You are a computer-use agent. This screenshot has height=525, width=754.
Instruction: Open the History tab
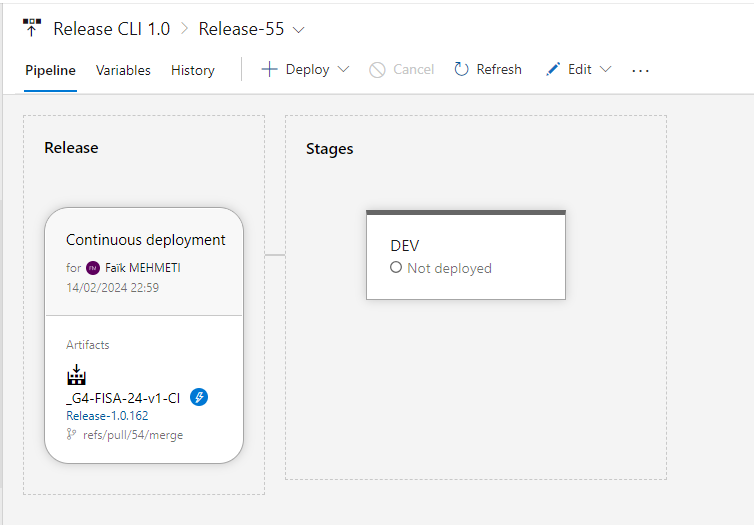pyautogui.click(x=193, y=70)
